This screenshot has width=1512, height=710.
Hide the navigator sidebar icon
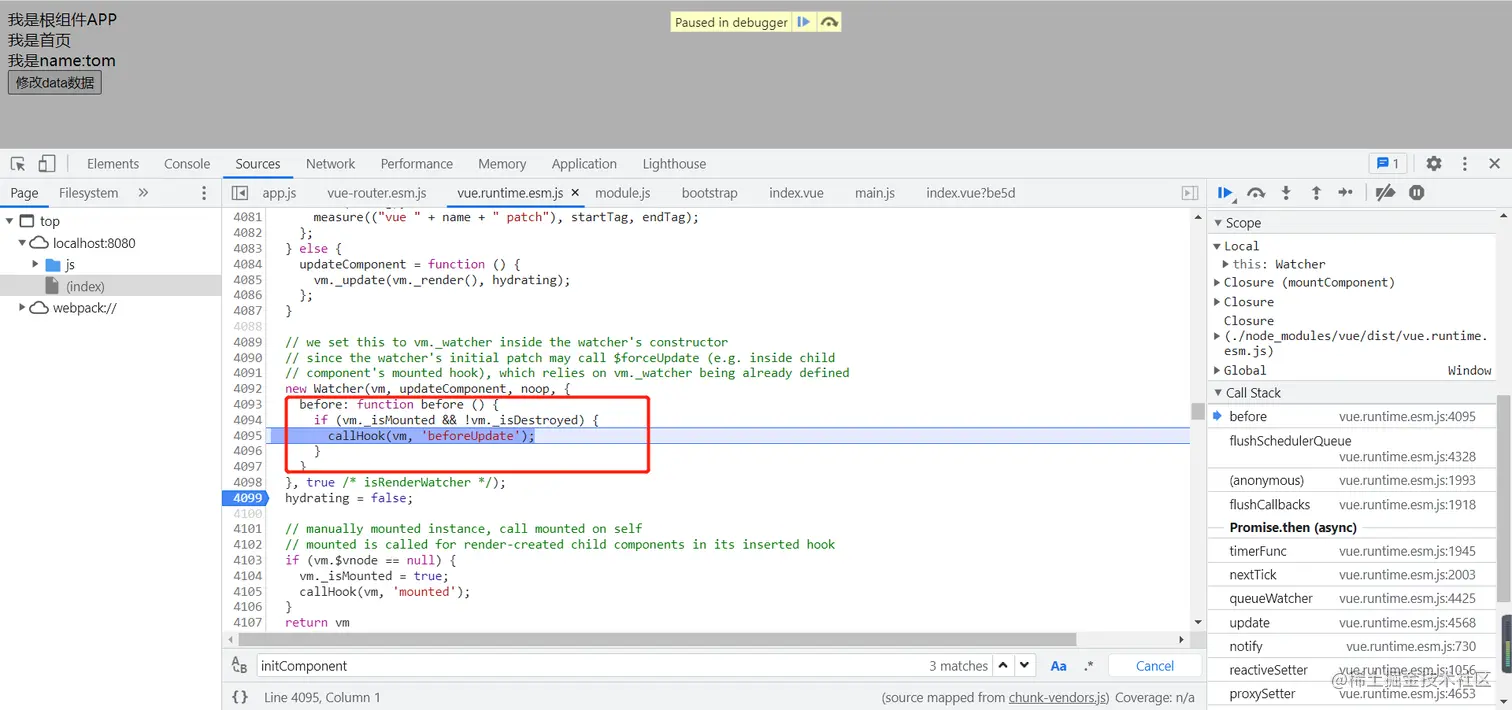(x=240, y=193)
